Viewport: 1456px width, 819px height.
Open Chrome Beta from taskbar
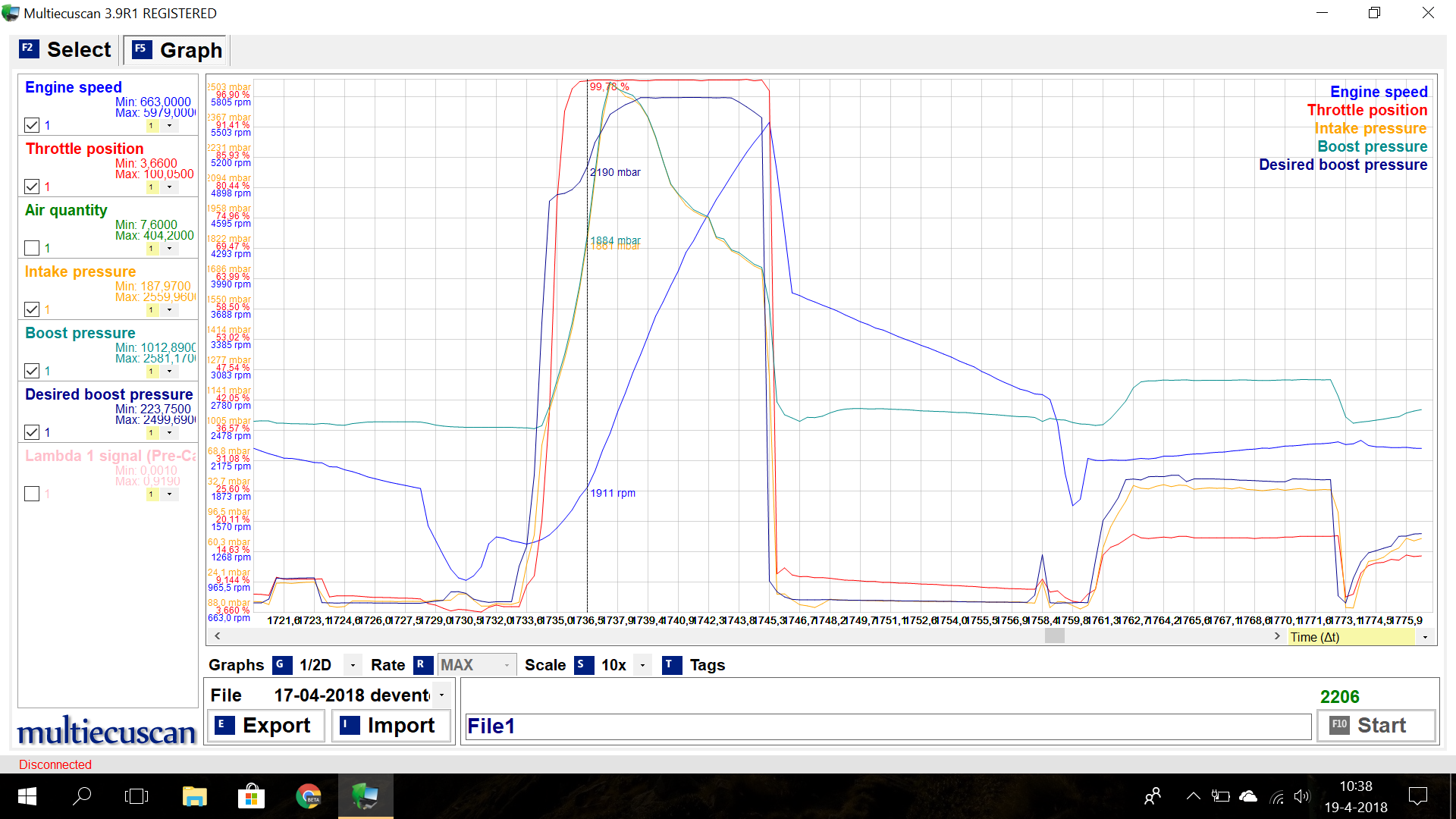pos(309,796)
